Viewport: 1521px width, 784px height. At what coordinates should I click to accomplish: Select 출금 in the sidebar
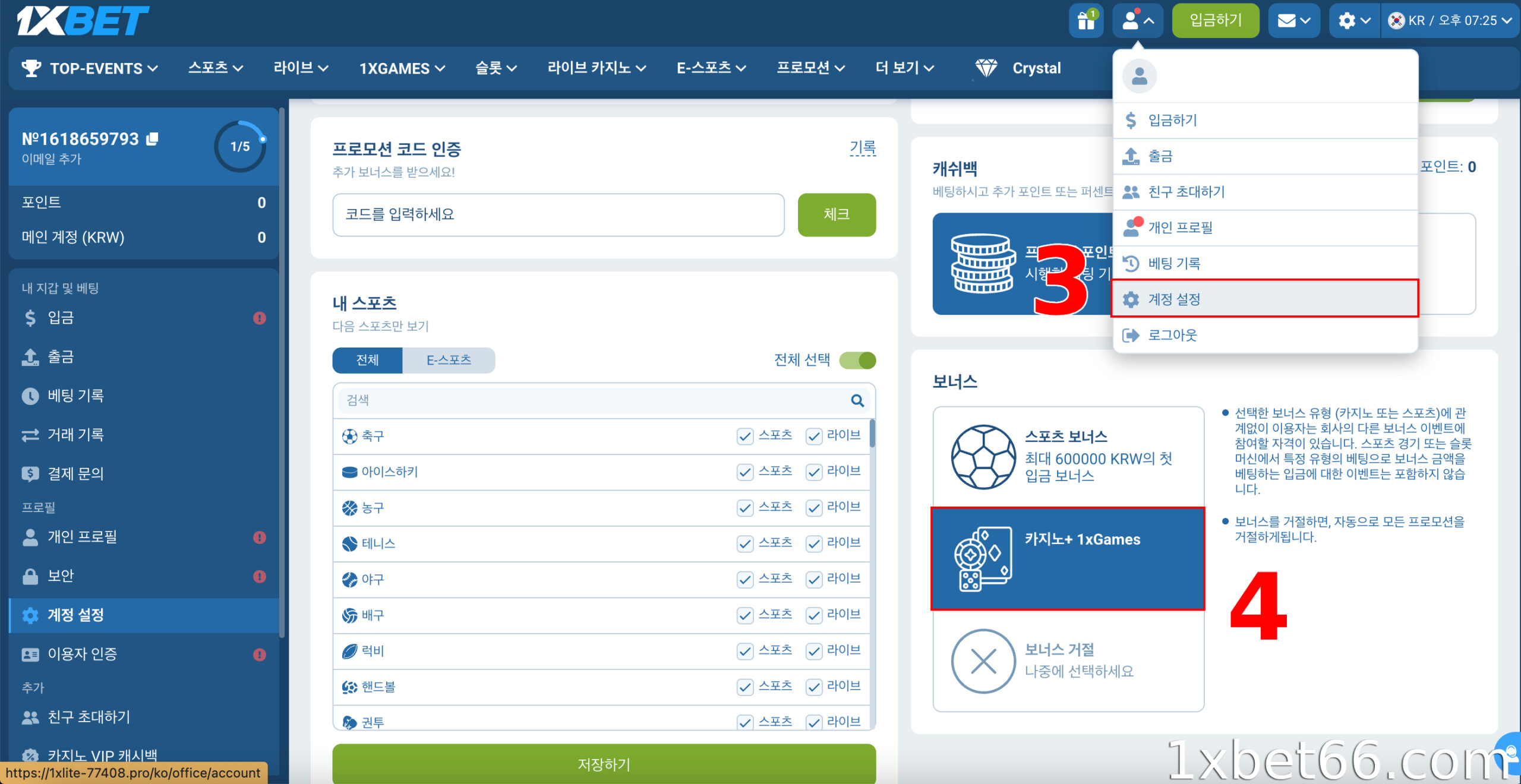pyautogui.click(x=61, y=356)
